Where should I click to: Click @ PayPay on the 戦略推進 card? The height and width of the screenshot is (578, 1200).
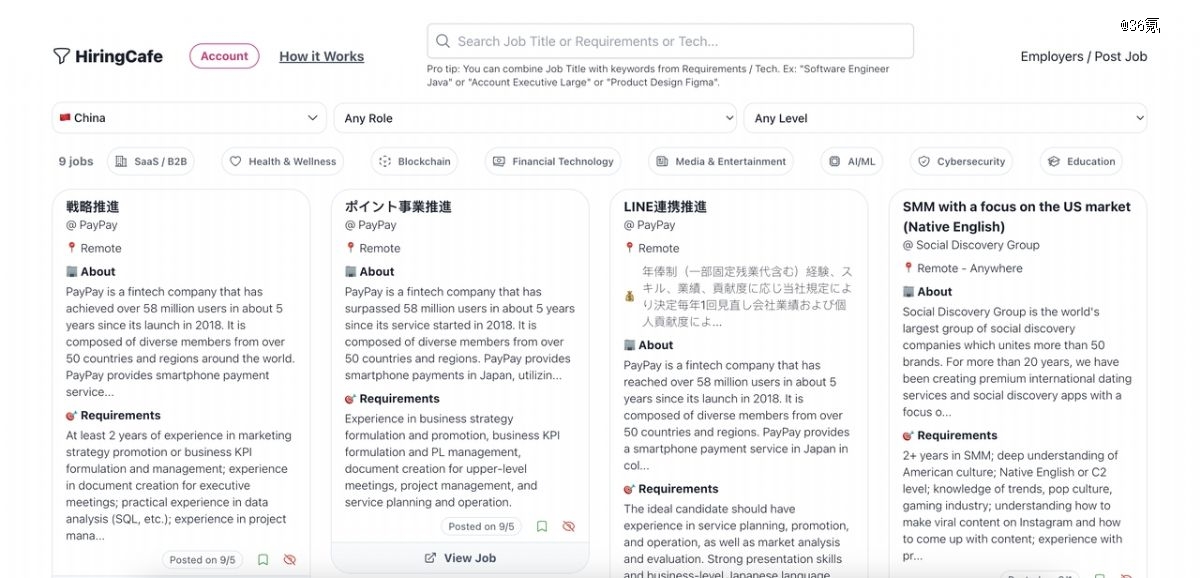(92, 225)
